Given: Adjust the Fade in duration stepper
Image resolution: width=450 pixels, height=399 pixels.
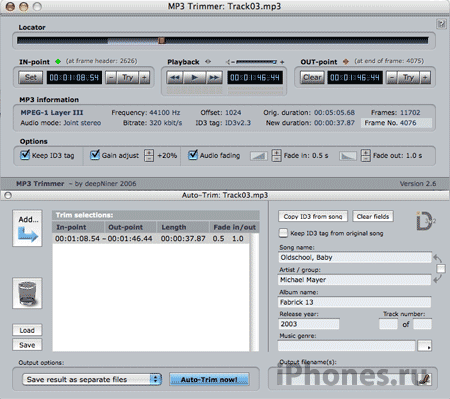Looking at the screenshot, I should [276, 155].
